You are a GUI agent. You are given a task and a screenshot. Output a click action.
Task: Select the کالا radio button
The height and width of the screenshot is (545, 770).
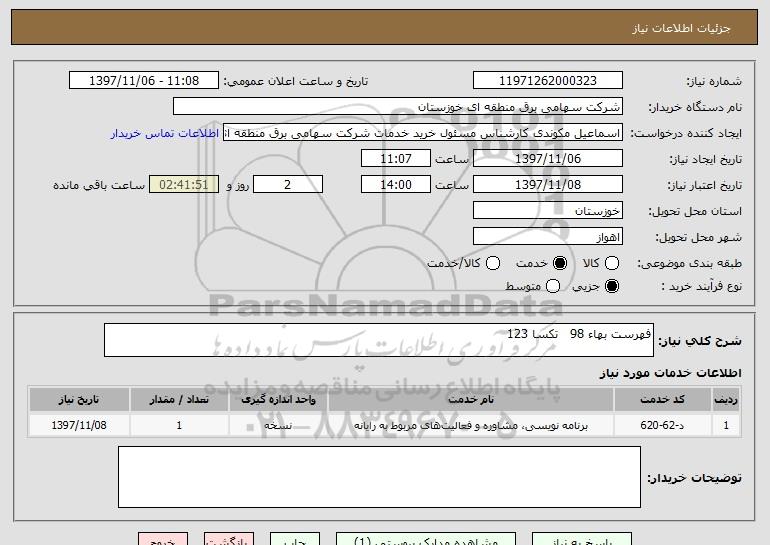coord(613,263)
